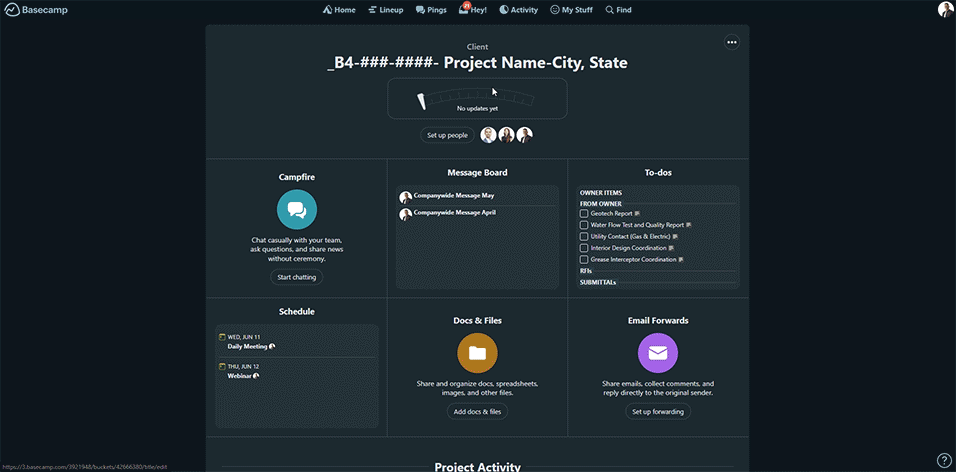Check Utility Contact (Gas & Electric) to-do
Screen dimensions: 956x472
(x=584, y=237)
